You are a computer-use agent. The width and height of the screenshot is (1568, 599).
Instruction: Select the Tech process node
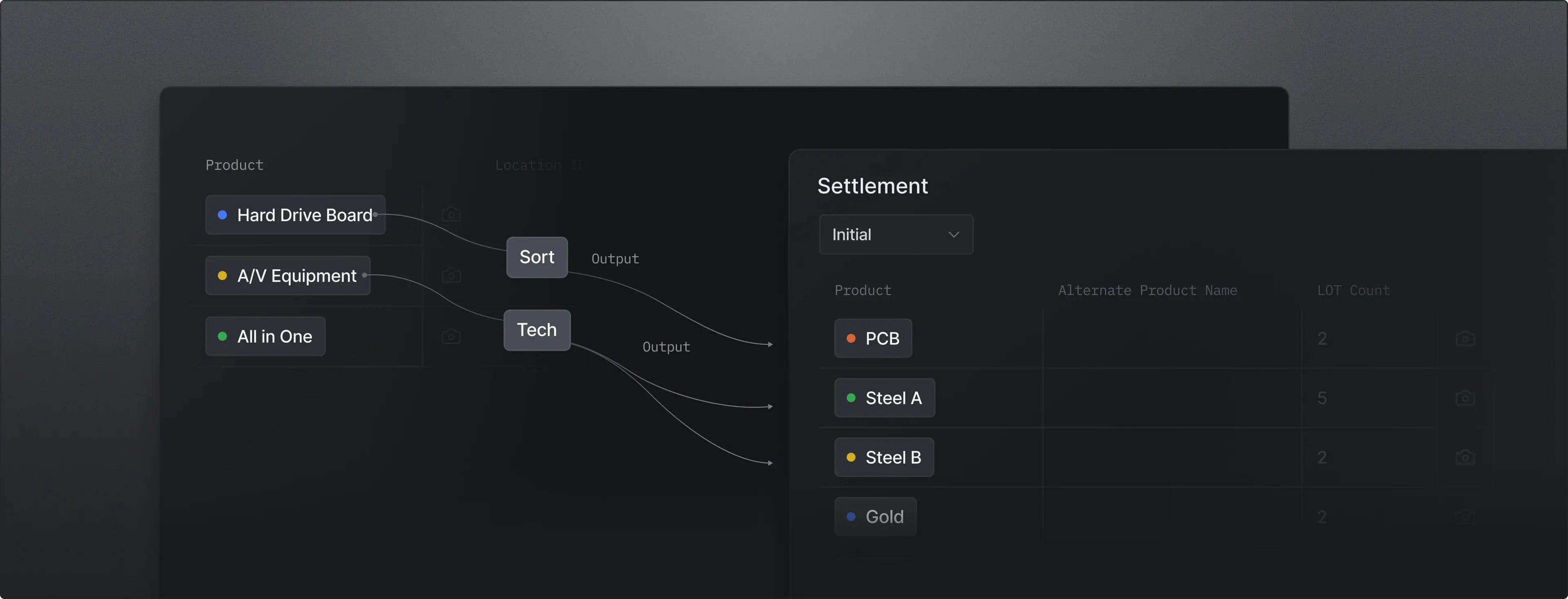[x=537, y=330]
